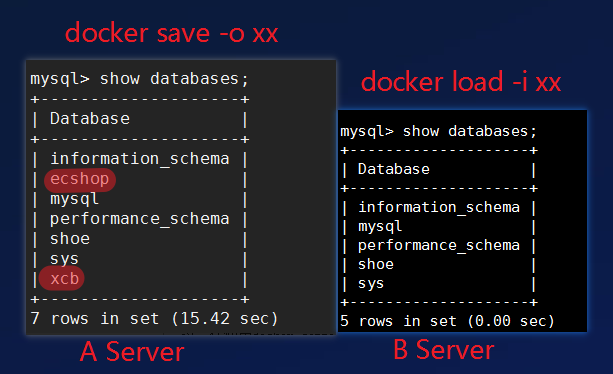Click '5 rows in set (0.00 sec)' text

pyautogui.click(x=447, y=321)
